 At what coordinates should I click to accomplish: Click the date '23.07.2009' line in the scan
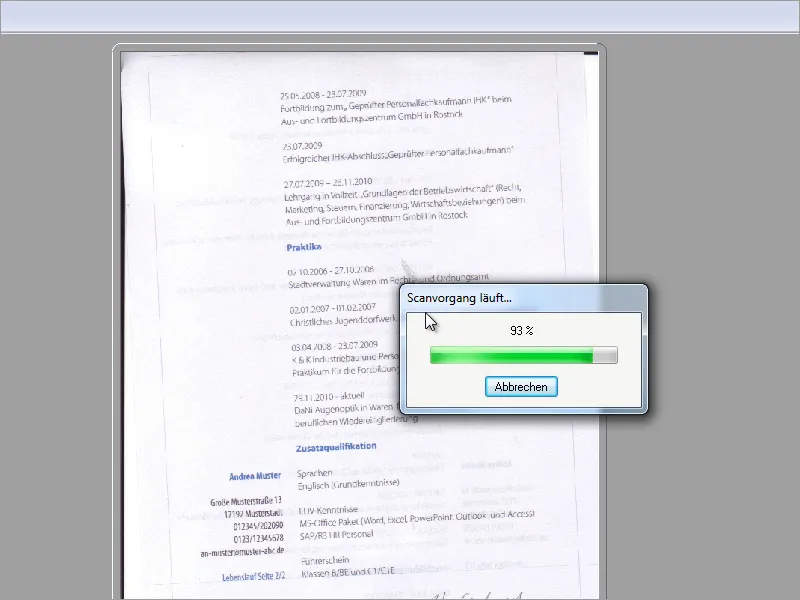pos(302,146)
